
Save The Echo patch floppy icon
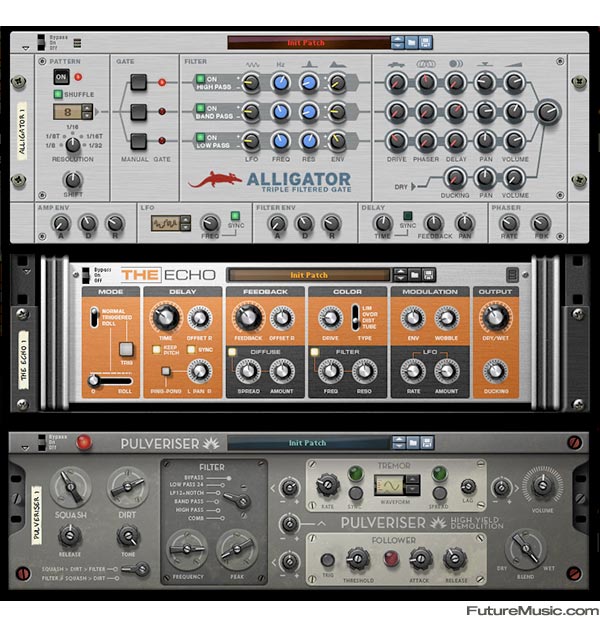[x=428, y=275]
